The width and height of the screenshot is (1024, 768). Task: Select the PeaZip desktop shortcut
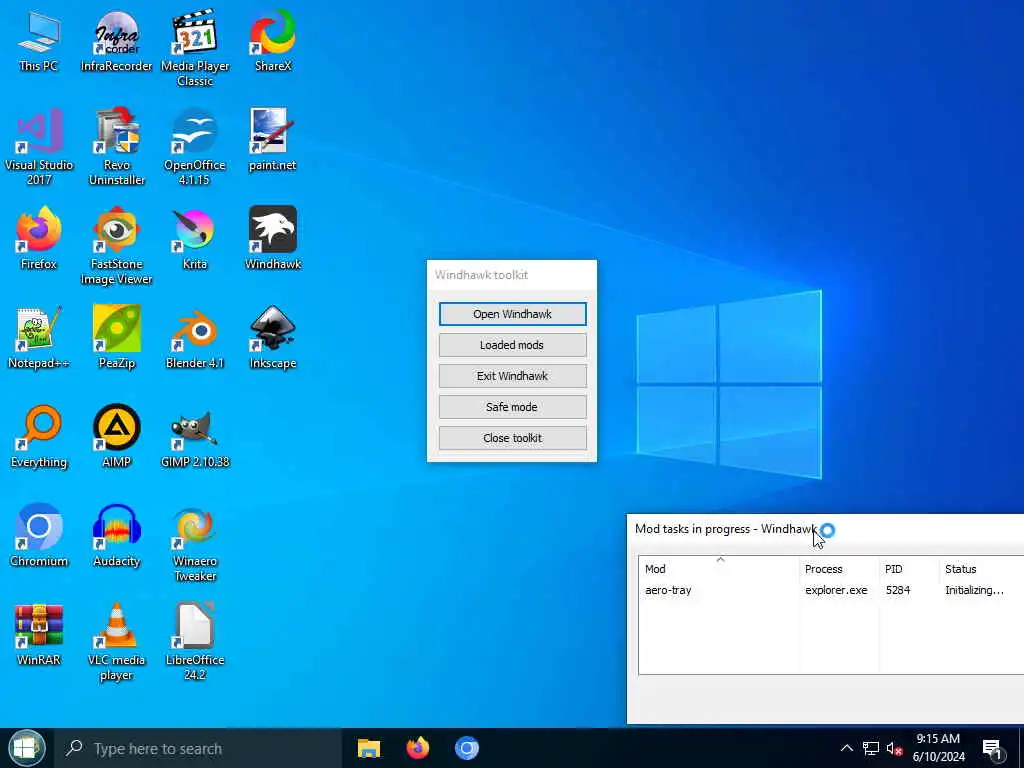click(116, 338)
